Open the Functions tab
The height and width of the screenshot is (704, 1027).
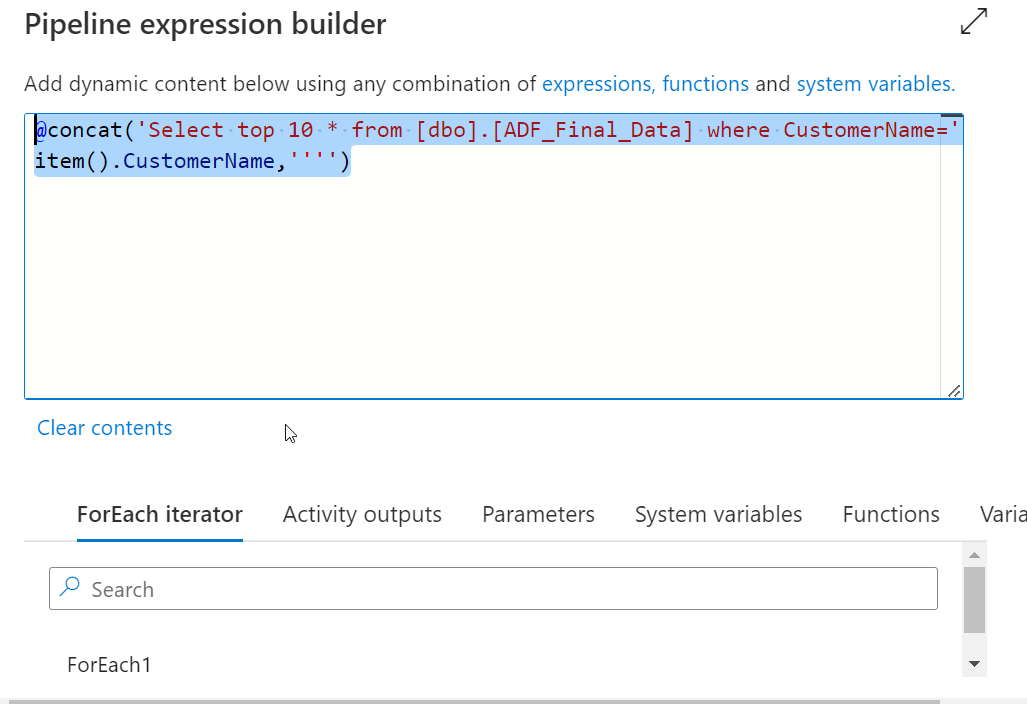tap(891, 514)
